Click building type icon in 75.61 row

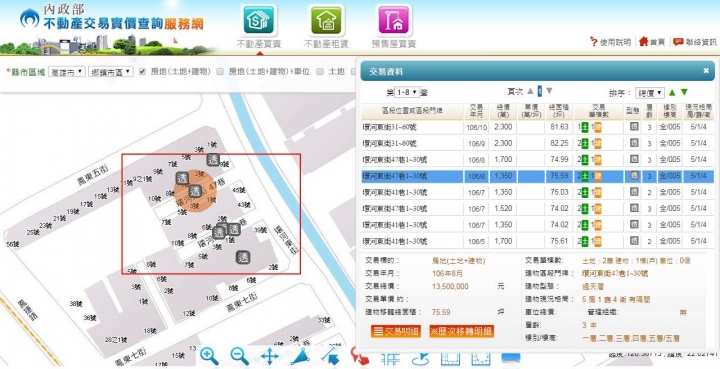[x=634, y=240]
